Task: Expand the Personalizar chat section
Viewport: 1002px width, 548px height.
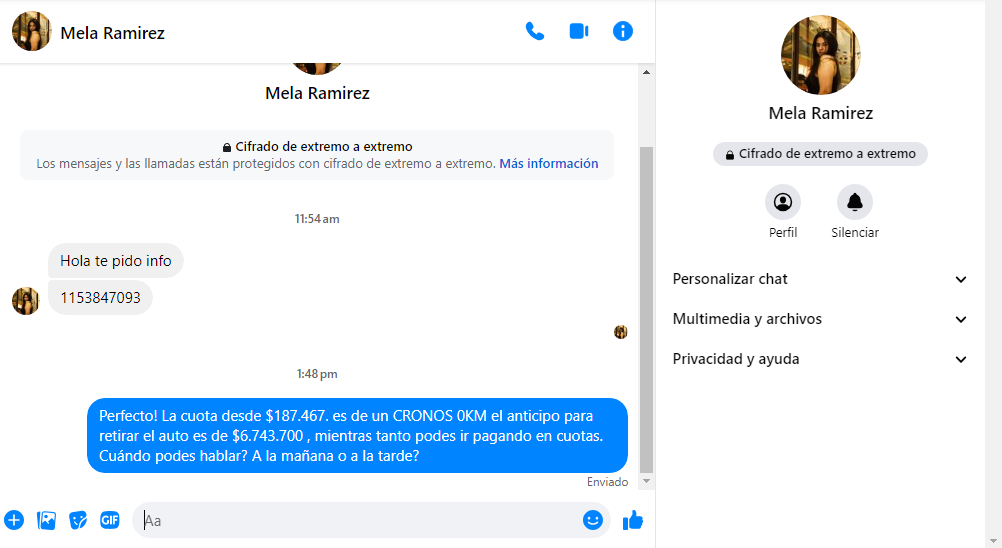Action: click(820, 279)
